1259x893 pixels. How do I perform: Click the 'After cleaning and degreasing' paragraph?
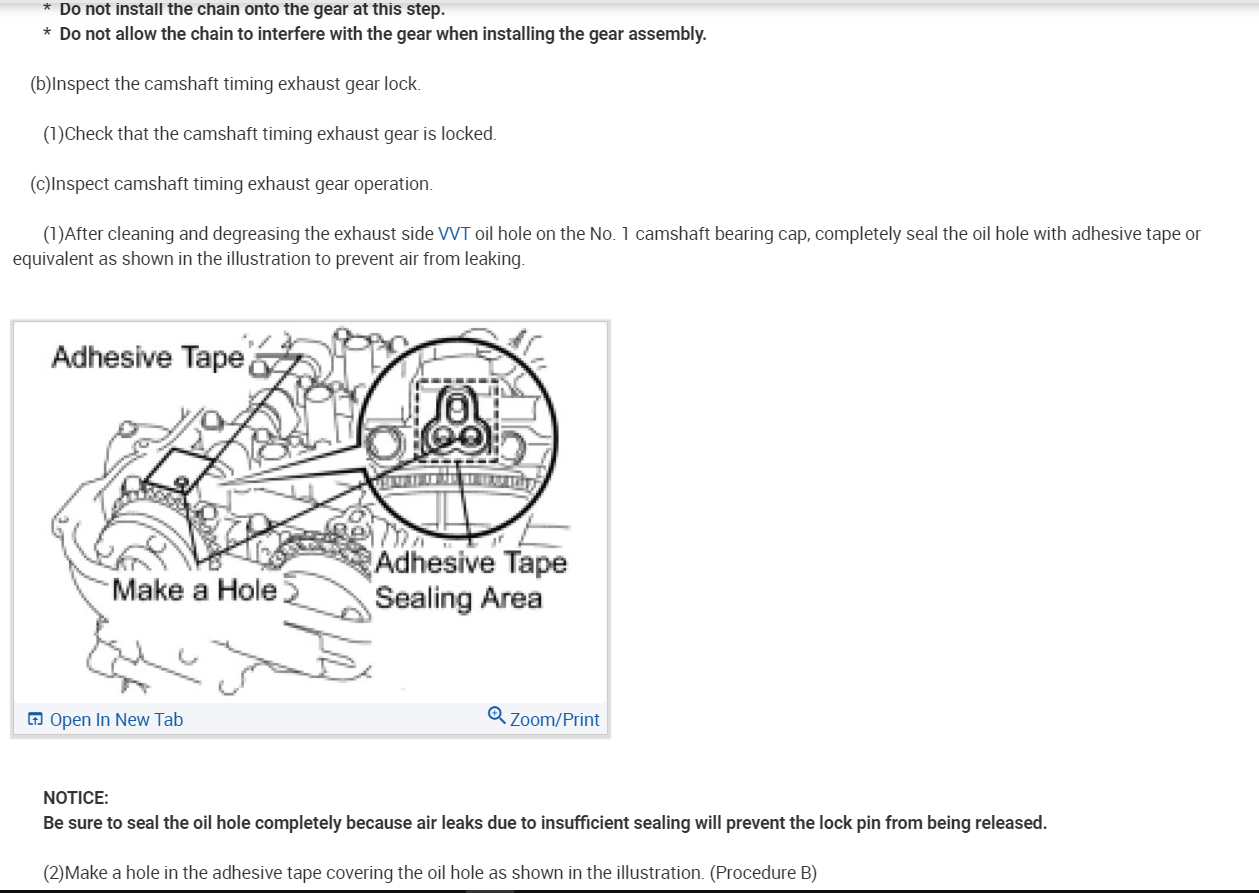(x=606, y=246)
